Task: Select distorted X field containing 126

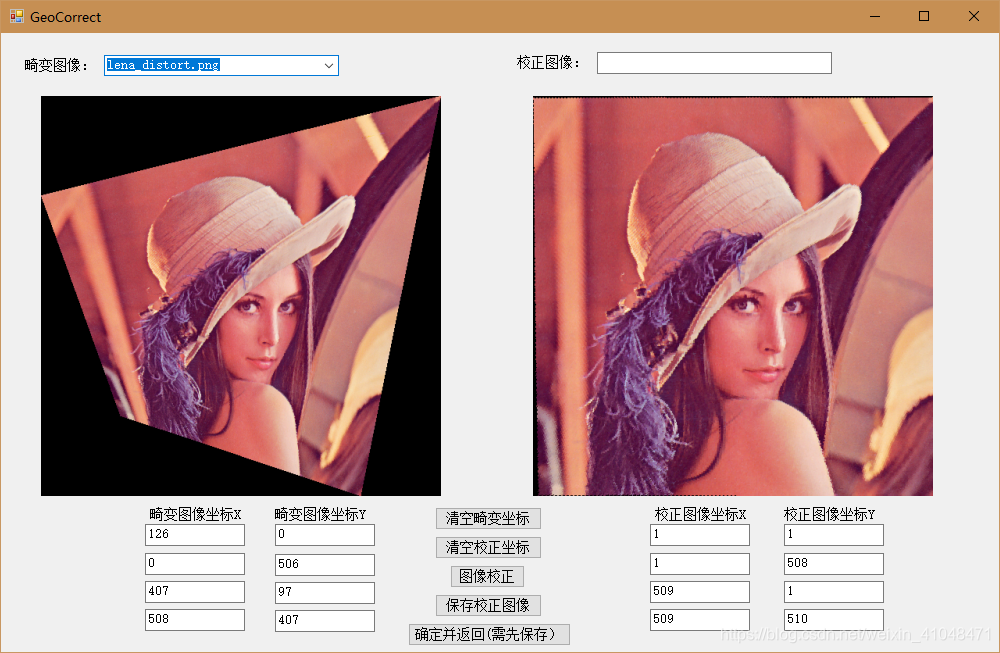Action: point(195,534)
